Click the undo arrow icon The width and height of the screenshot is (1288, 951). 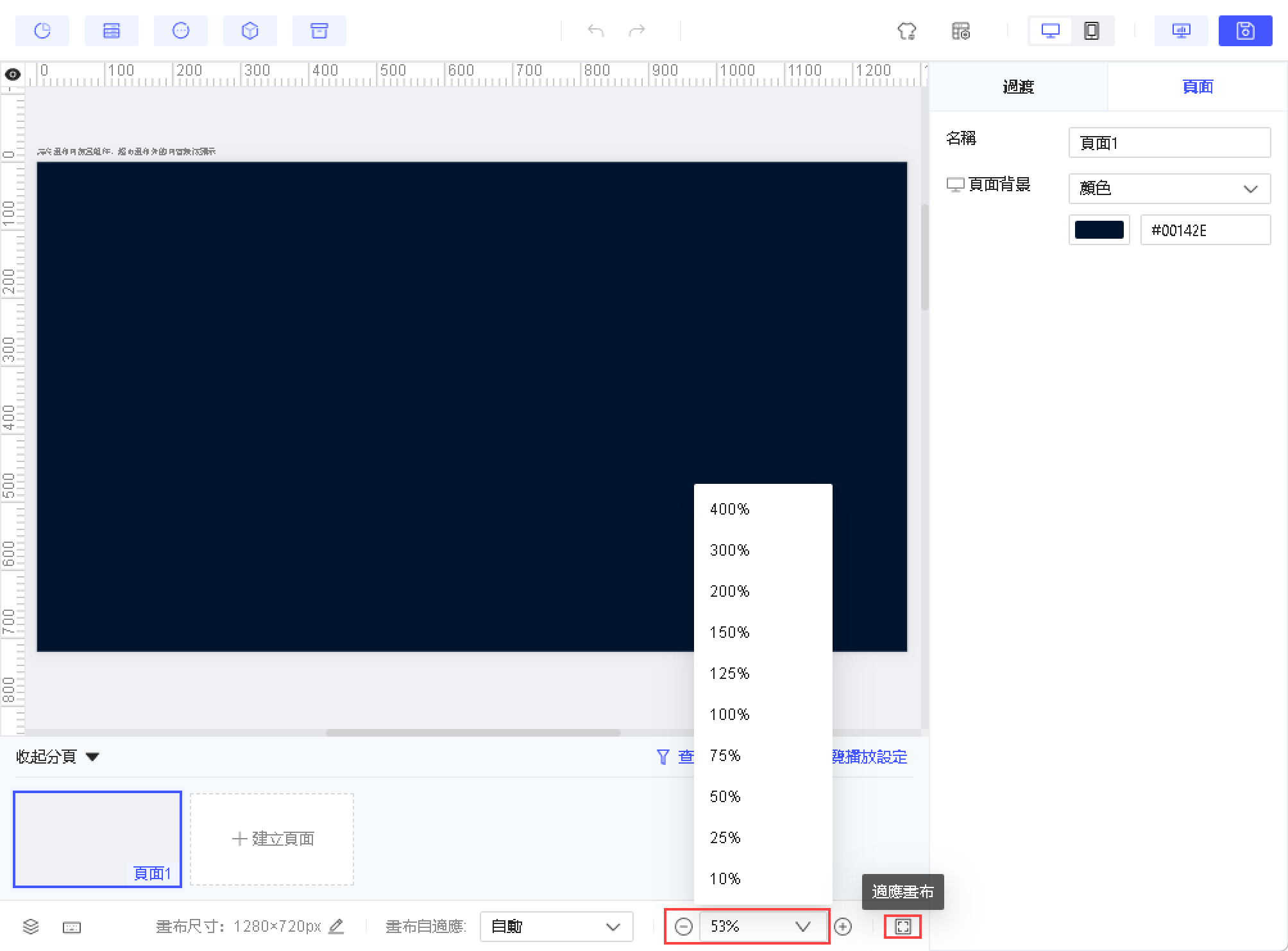[x=596, y=31]
